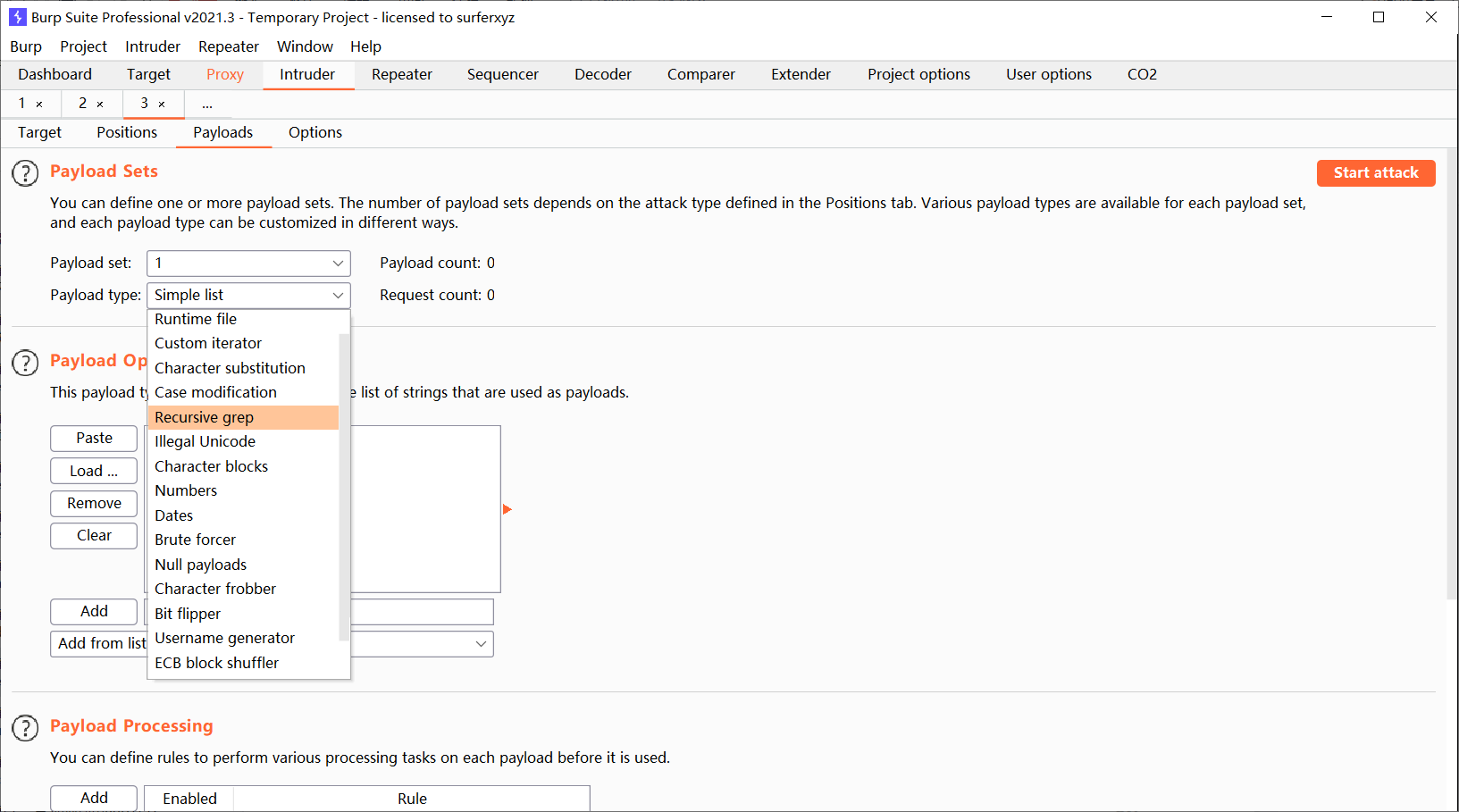This screenshot has width=1459, height=812.
Task: Expand the Add from list dropdown
Action: (x=481, y=644)
